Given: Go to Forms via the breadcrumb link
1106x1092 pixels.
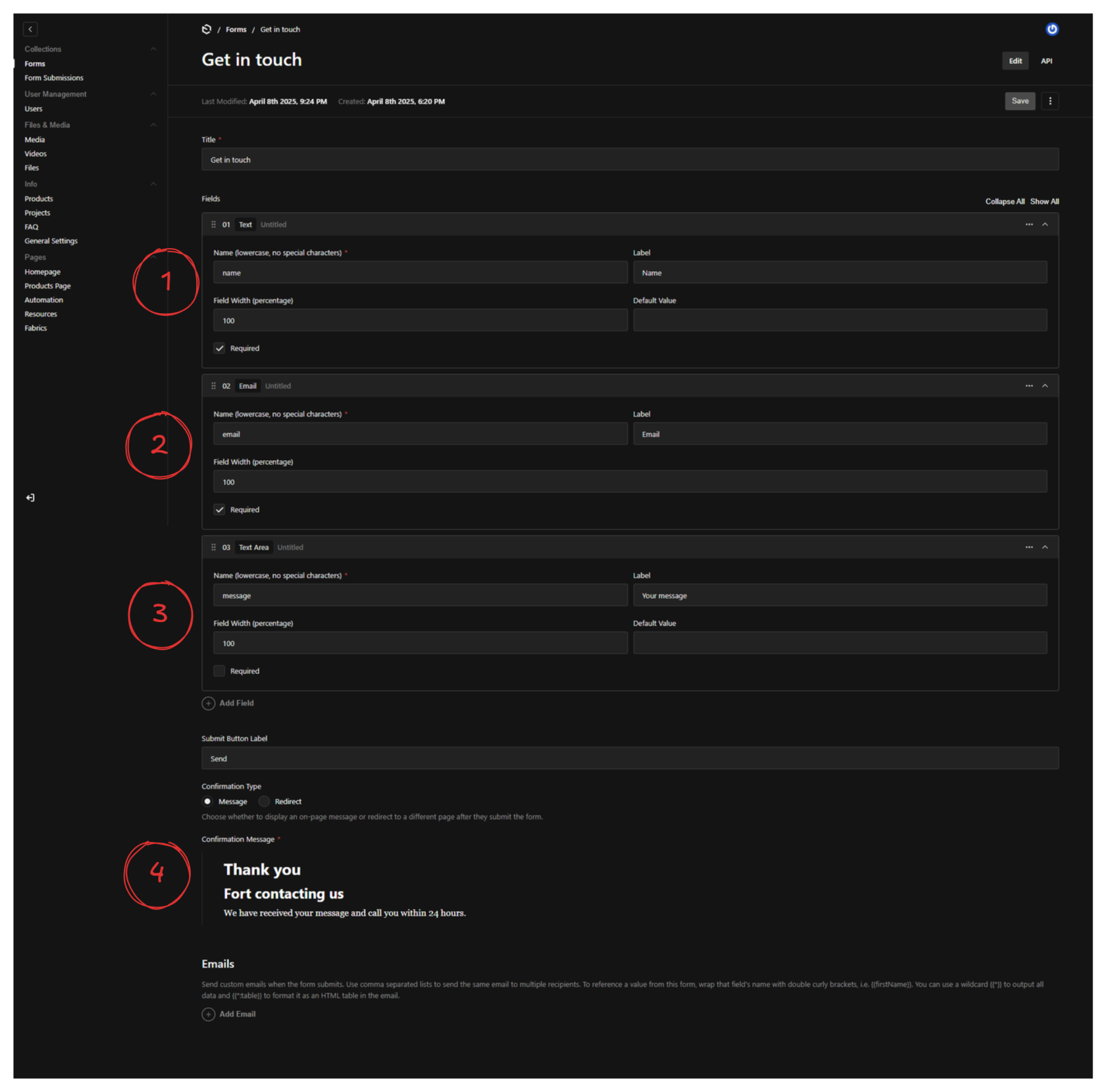Looking at the screenshot, I should tap(236, 29).
